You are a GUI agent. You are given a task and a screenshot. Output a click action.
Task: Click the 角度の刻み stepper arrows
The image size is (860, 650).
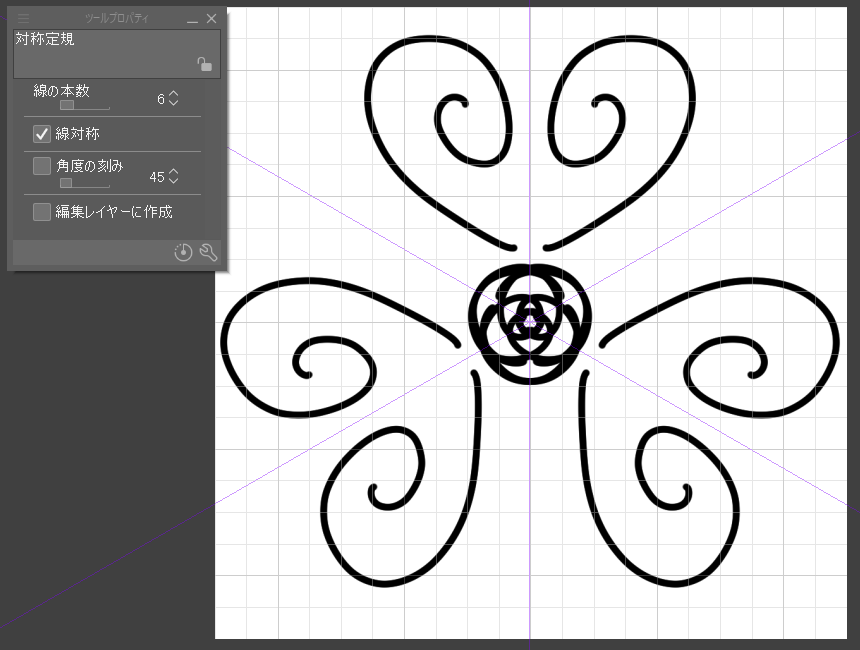[174, 176]
